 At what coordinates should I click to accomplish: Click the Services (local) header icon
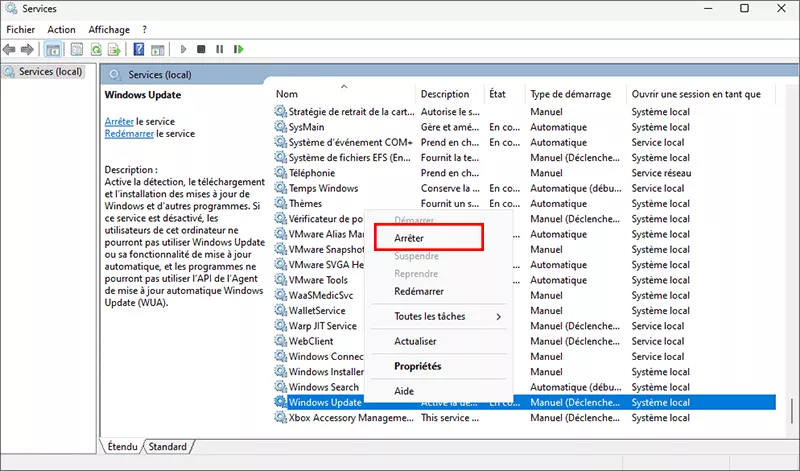click(115, 75)
